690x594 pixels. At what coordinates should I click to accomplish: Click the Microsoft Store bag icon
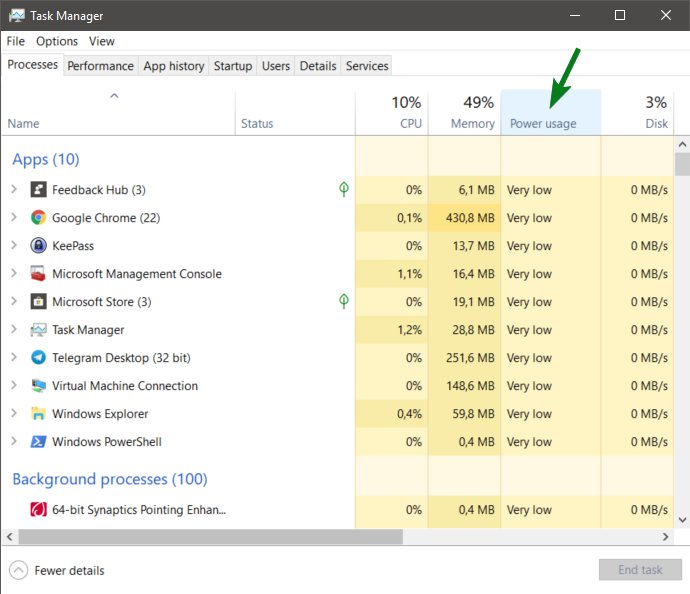(x=38, y=301)
